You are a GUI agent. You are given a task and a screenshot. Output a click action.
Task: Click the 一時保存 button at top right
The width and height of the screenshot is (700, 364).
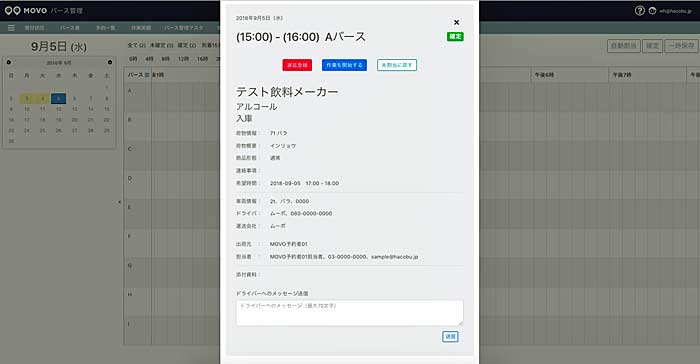[681, 46]
